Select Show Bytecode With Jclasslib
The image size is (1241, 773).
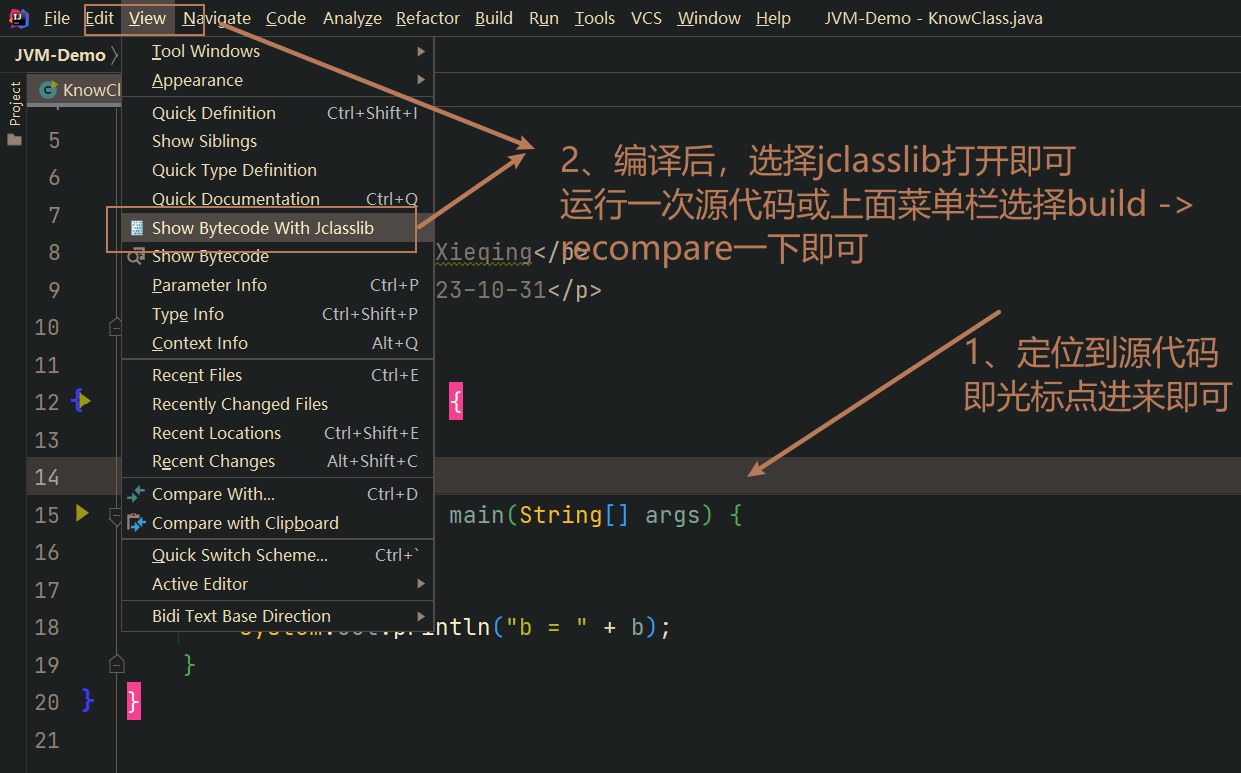[x=277, y=228]
